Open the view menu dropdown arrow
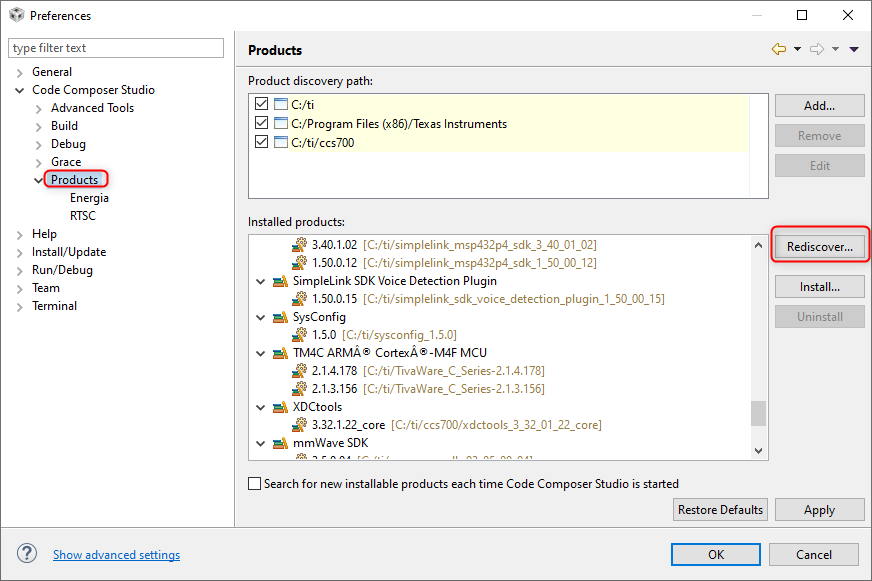Screen dimensions: 872x581 click(x=854, y=49)
